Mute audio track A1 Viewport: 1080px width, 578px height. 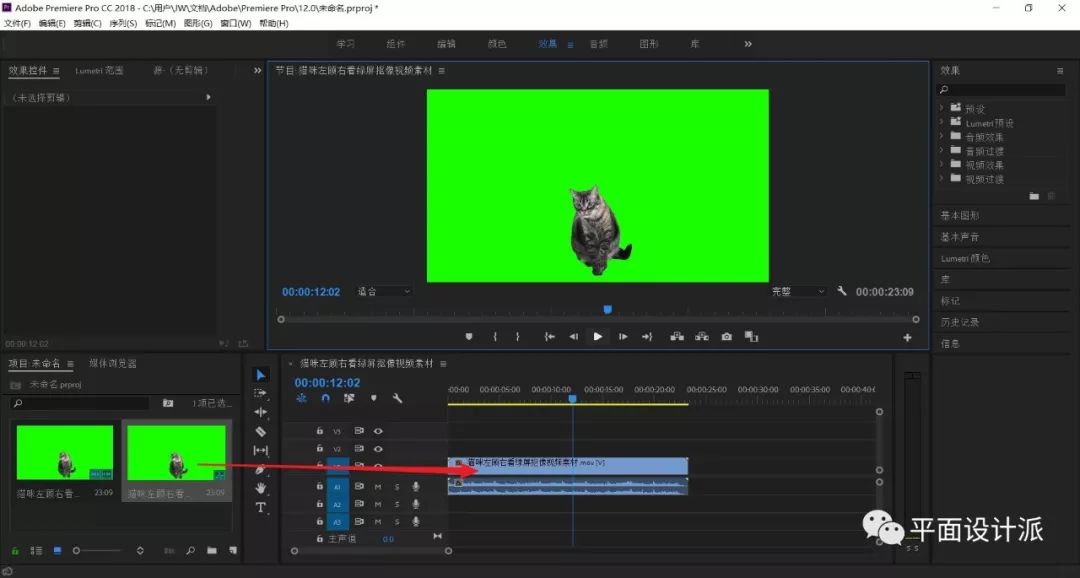[x=378, y=487]
